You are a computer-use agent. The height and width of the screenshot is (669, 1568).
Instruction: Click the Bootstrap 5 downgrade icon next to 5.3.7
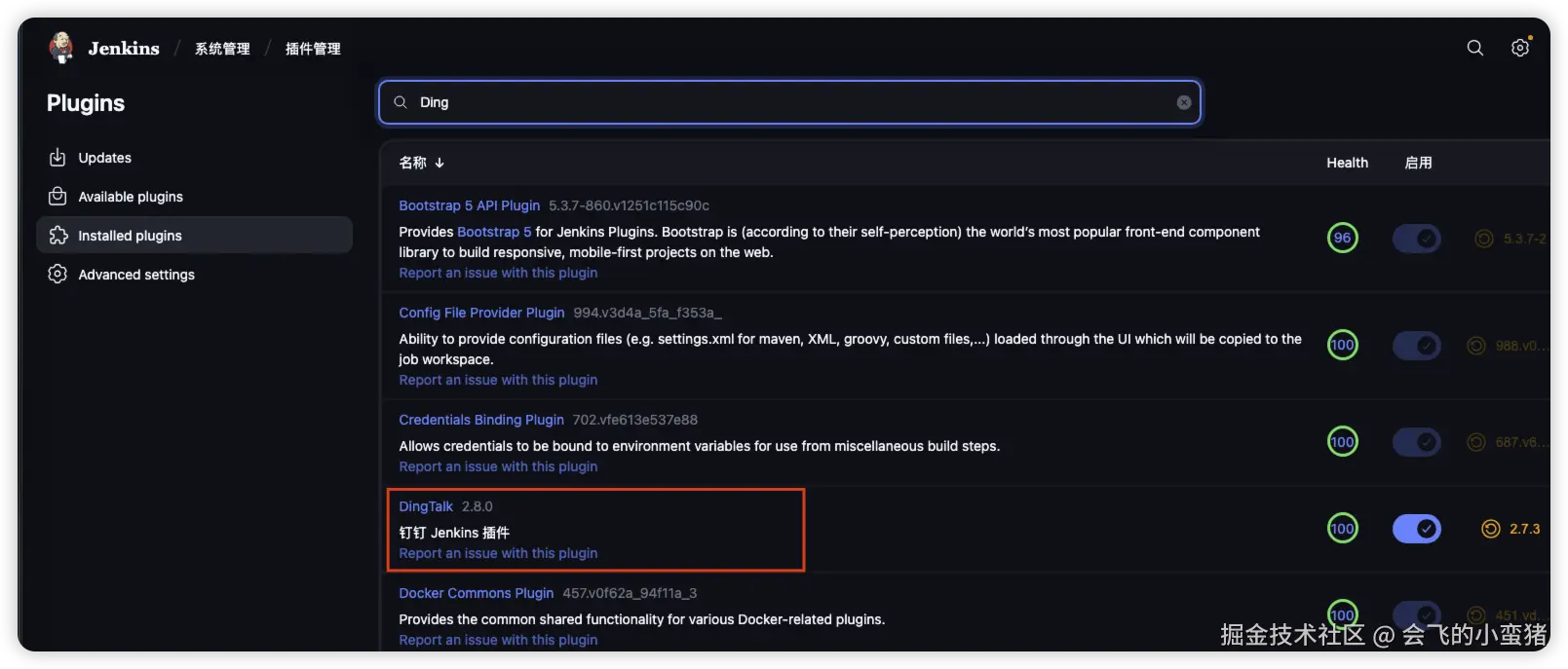tap(1484, 239)
